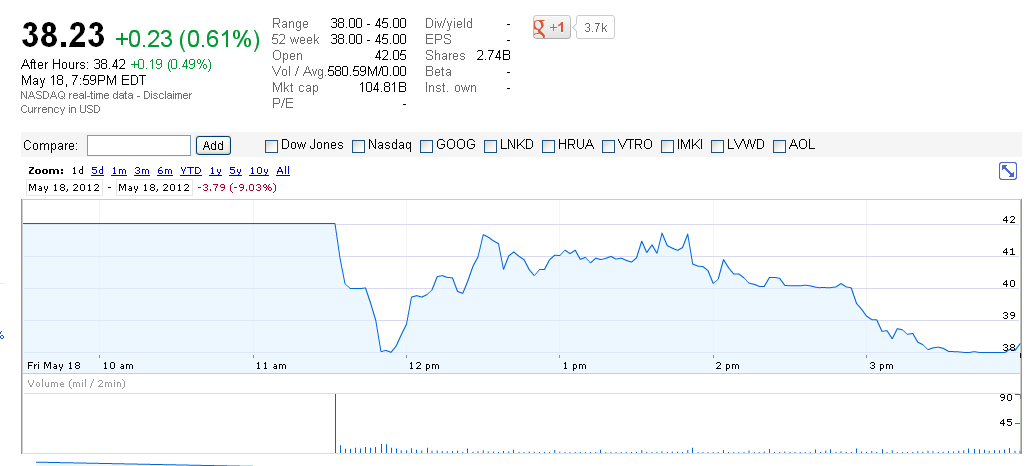Viewport: 1031px width, 466px height.
Task: Focus the Compare ticker input field
Action: pos(138,145)
